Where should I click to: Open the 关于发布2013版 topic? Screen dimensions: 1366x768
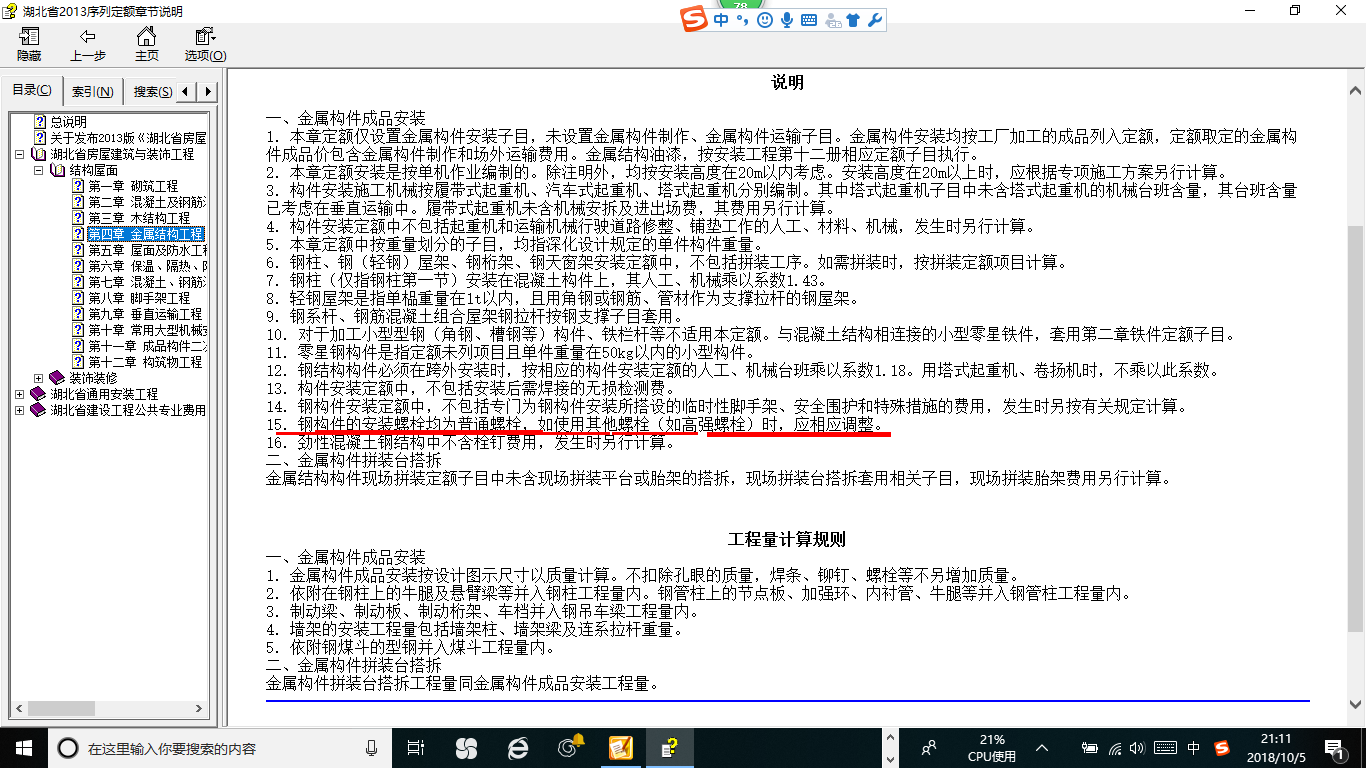tap(128, 138)
